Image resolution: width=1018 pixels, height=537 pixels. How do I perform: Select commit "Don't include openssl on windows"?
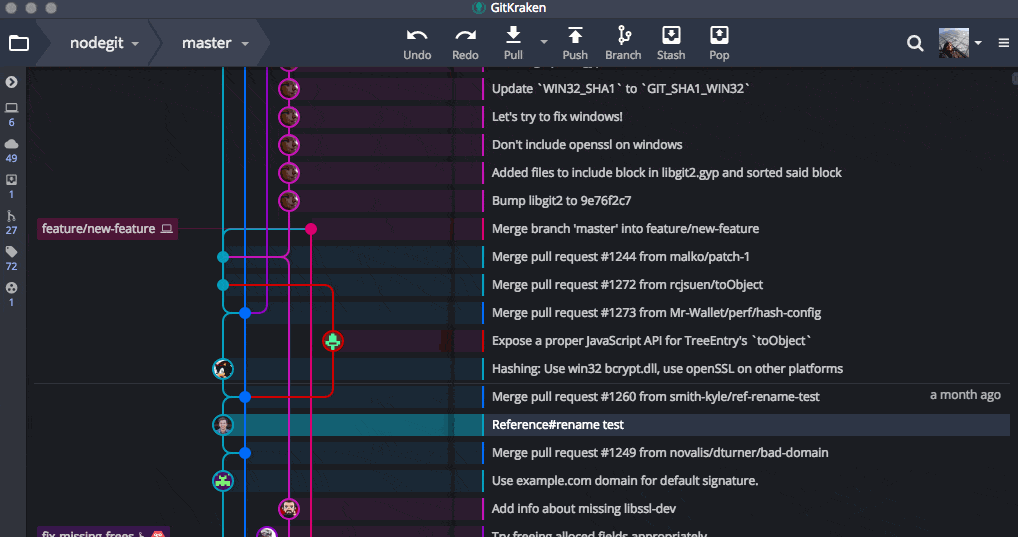[x=587, y=145]
